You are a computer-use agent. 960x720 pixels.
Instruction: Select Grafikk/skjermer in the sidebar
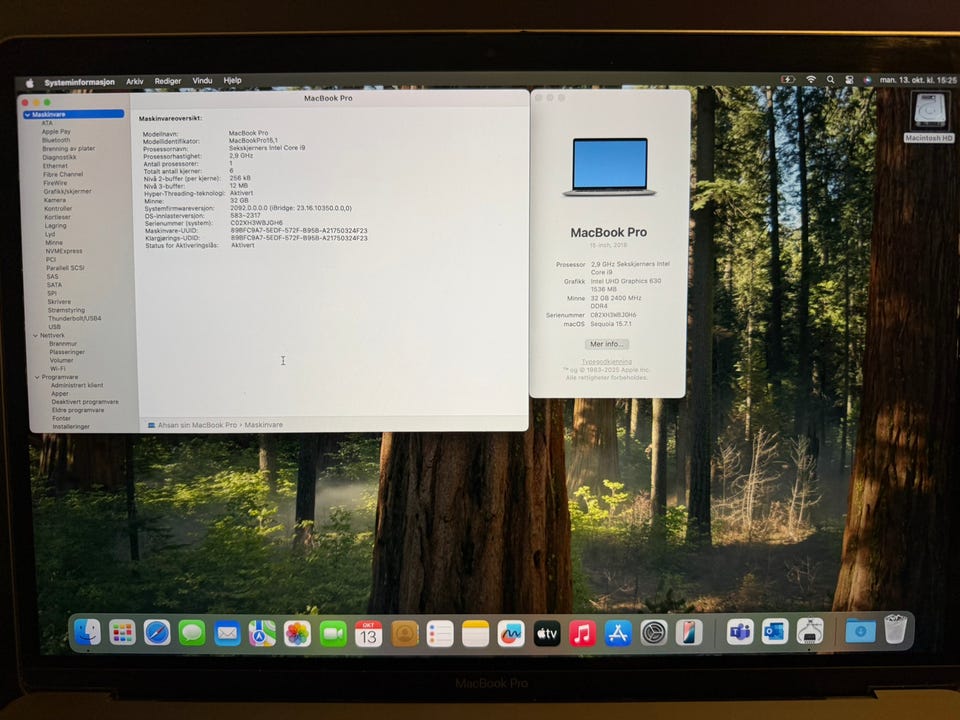point(67,192)
